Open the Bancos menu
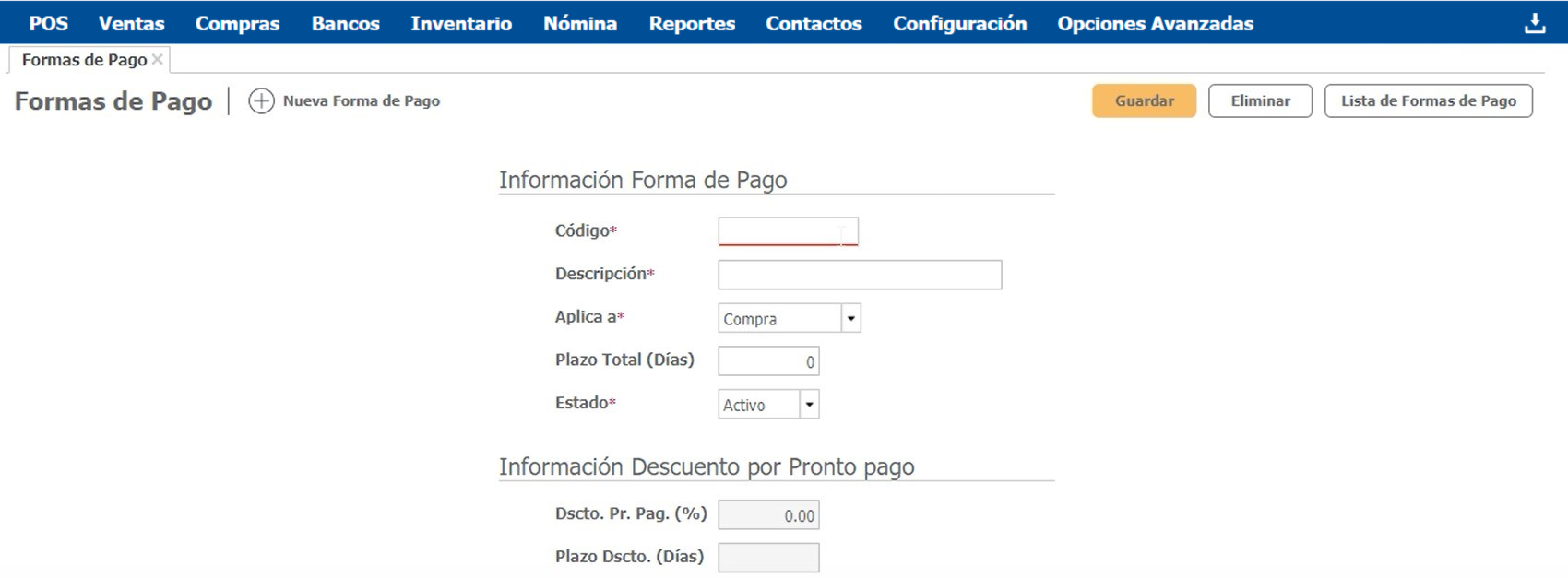This screenshot has height=578, width=1568. click(x=345, y=23)
